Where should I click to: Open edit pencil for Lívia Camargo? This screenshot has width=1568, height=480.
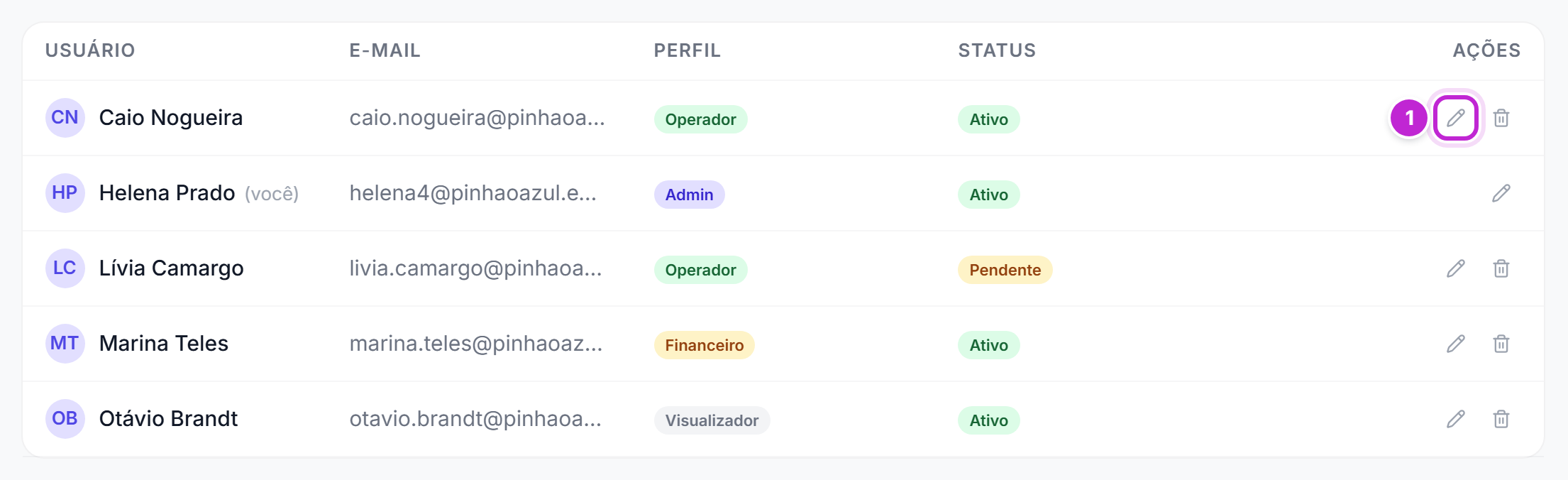[1456, 268]
